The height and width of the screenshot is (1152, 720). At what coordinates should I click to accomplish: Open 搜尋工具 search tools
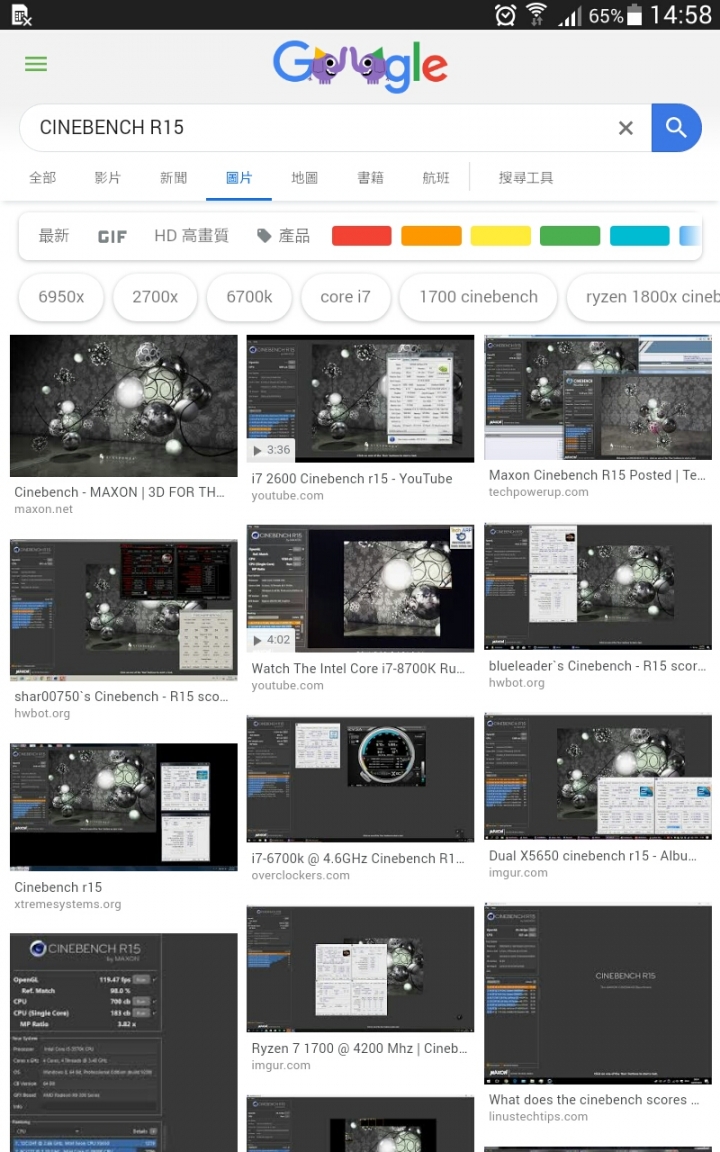coord(526,178)
